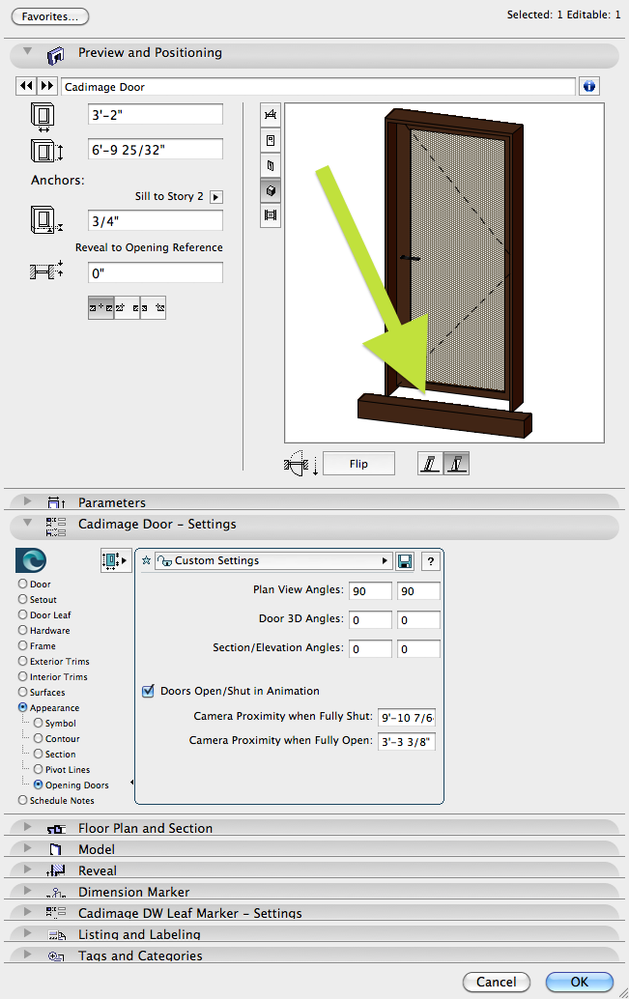
Task: Collapse the Cadimage Door - Settings panel
Action: pos(27,522)
